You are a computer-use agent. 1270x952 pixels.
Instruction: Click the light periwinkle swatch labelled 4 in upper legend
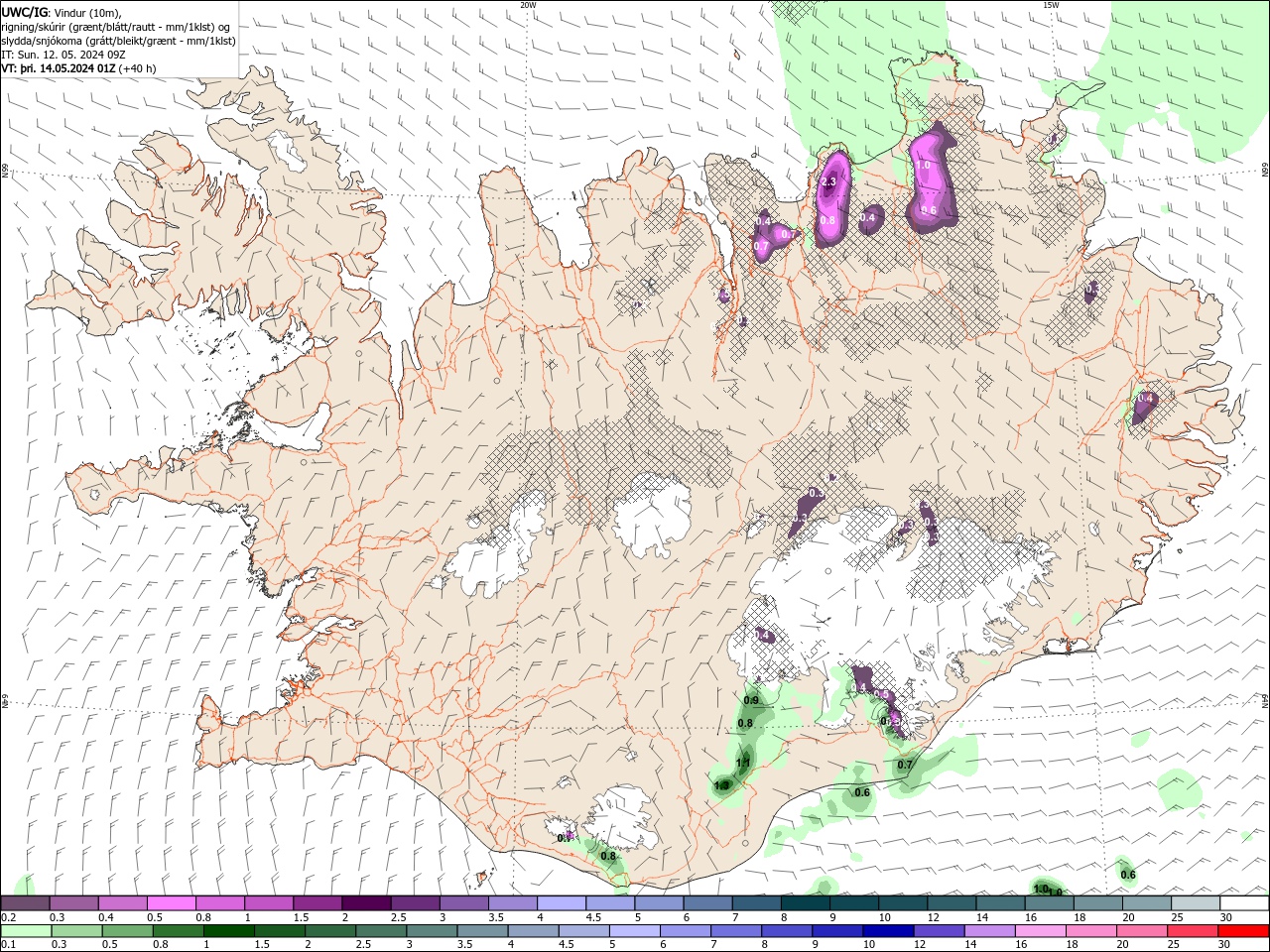pos(562,903)
